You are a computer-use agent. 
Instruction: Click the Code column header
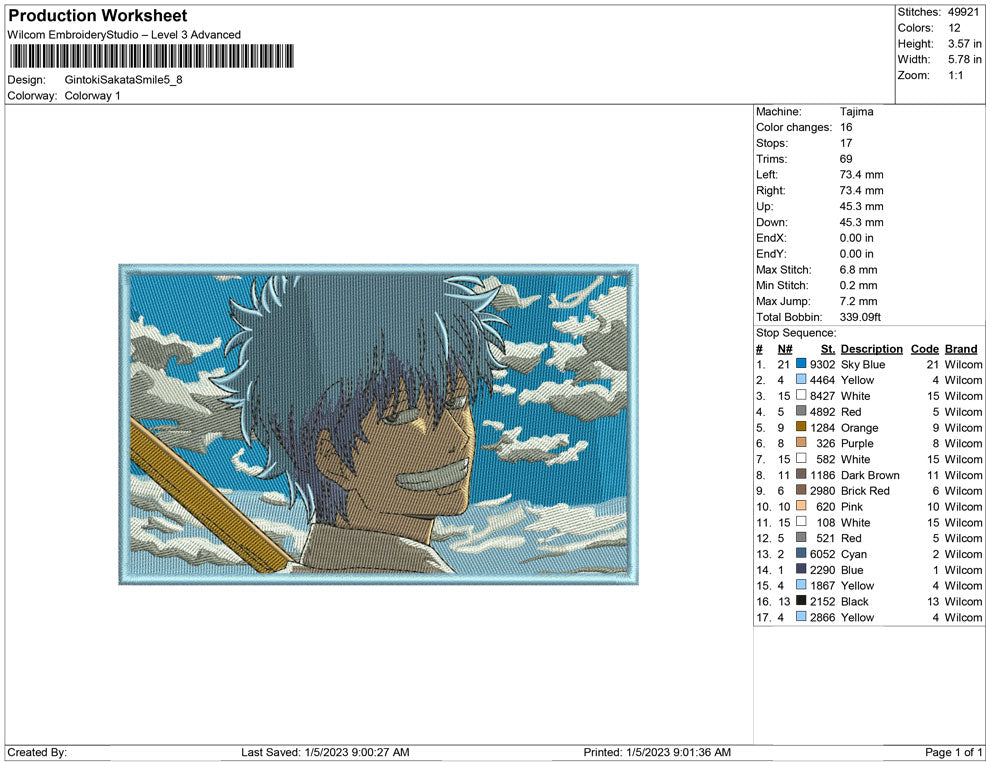(x=924, y=349)
